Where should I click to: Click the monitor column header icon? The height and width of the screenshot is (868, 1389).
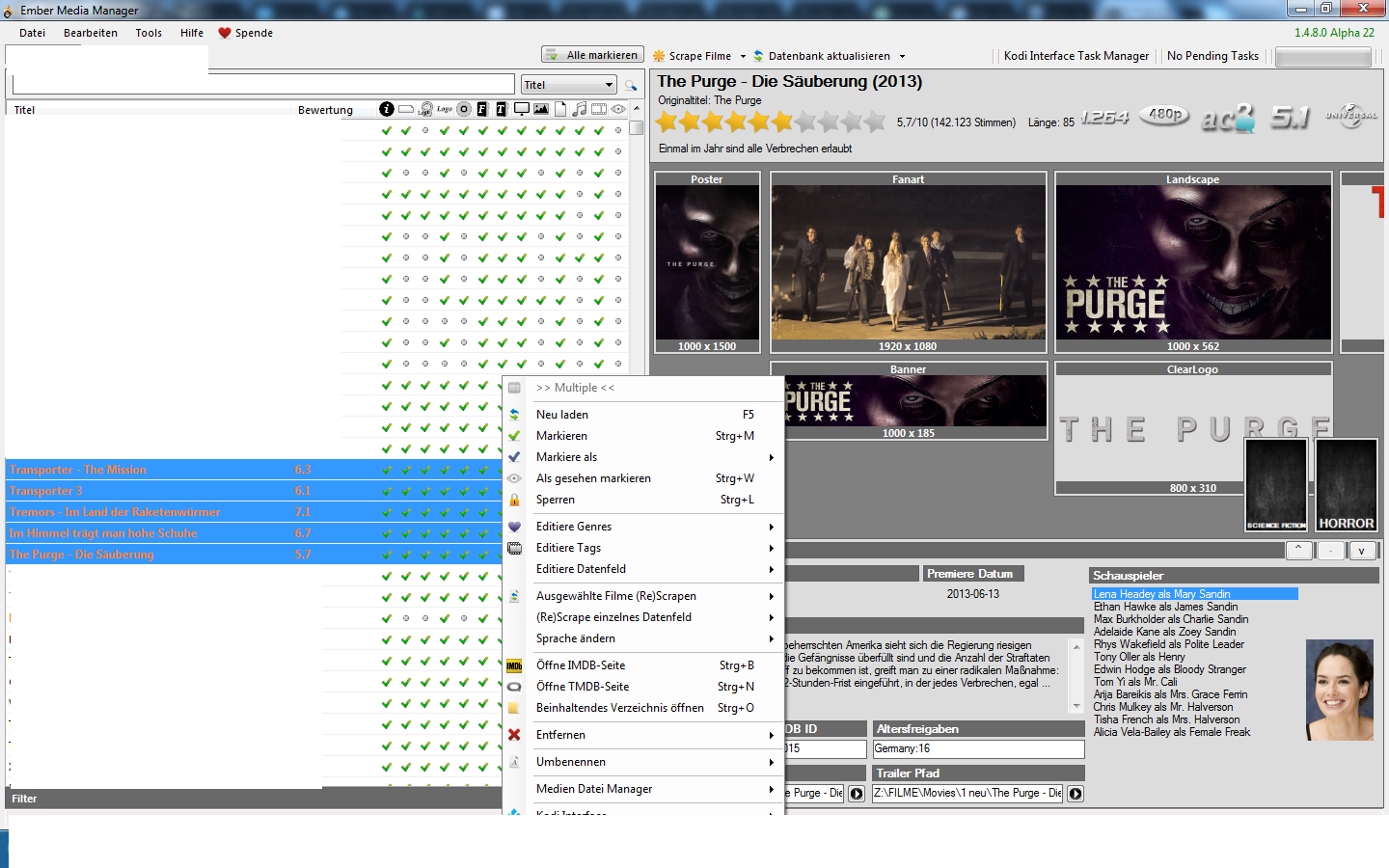coord(522,109)
